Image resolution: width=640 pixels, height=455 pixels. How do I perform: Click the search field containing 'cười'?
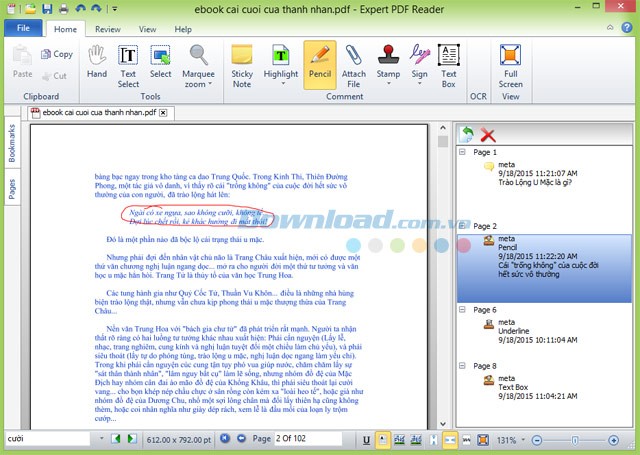(x=50, y=439)
